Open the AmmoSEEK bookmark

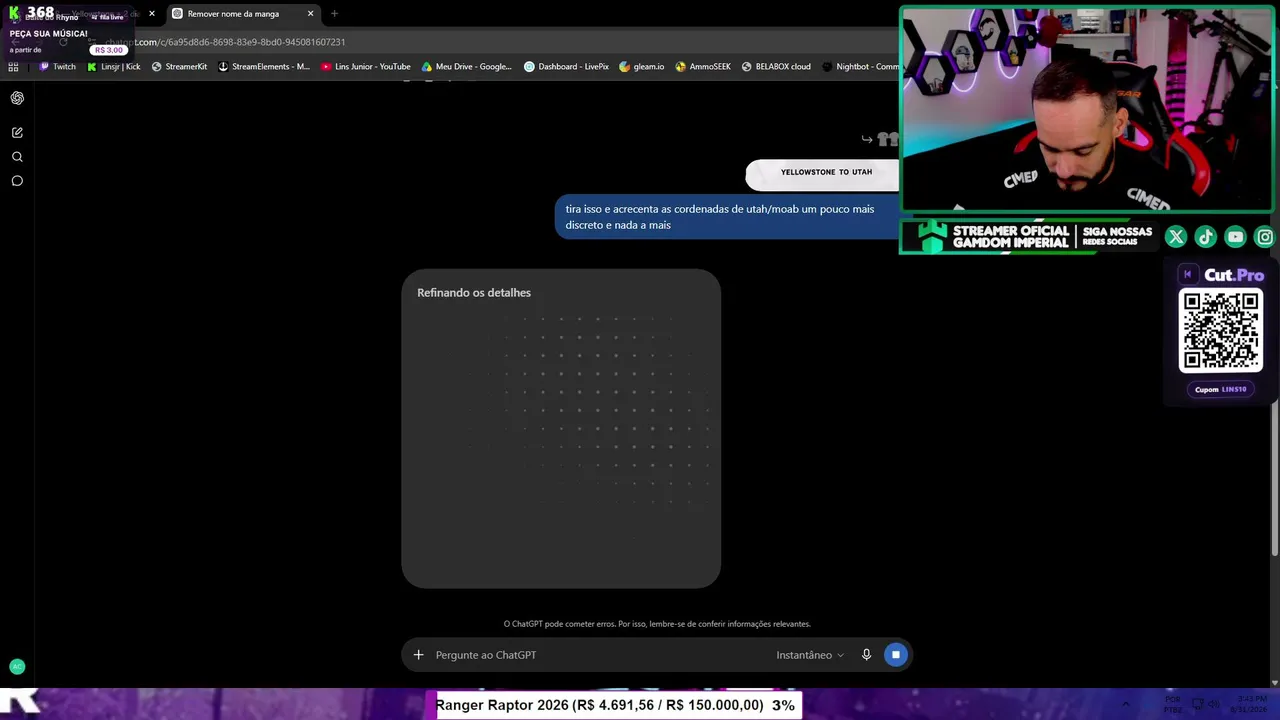tap(703, 67)
